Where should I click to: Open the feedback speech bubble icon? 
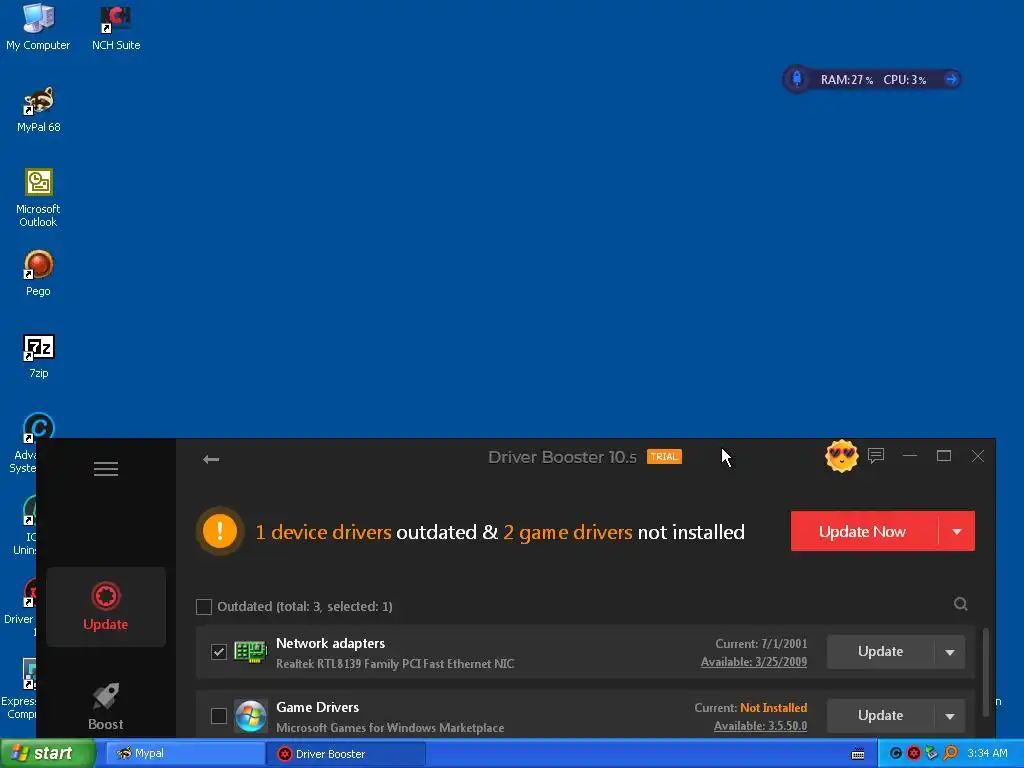click(876, 455)
